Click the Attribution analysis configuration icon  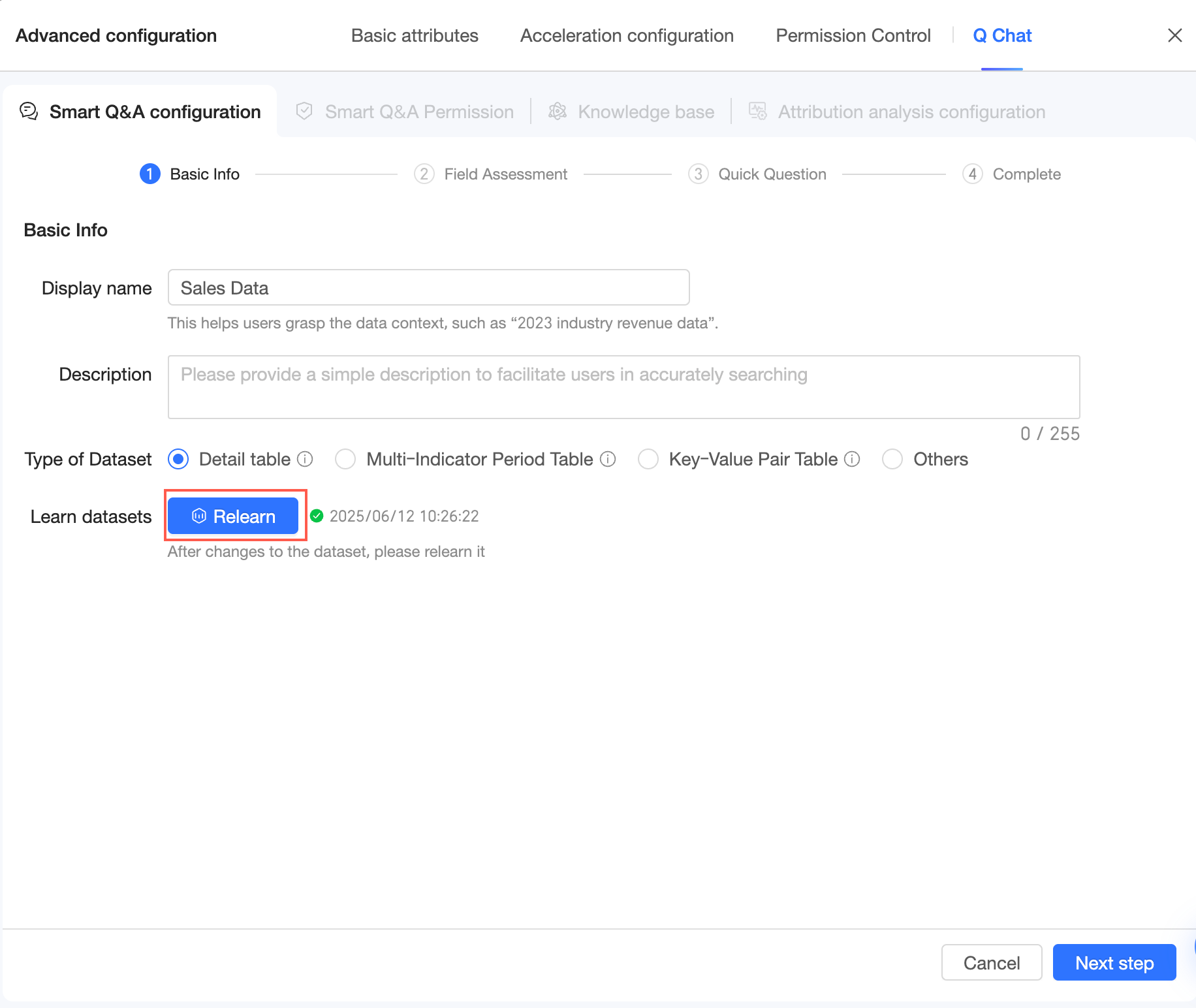(x=757, y=112)
